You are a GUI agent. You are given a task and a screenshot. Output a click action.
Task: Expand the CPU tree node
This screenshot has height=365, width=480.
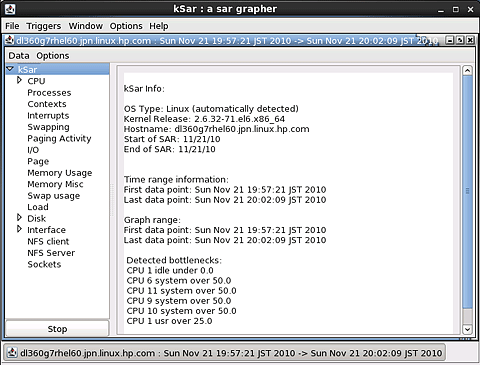click(19, 80)
